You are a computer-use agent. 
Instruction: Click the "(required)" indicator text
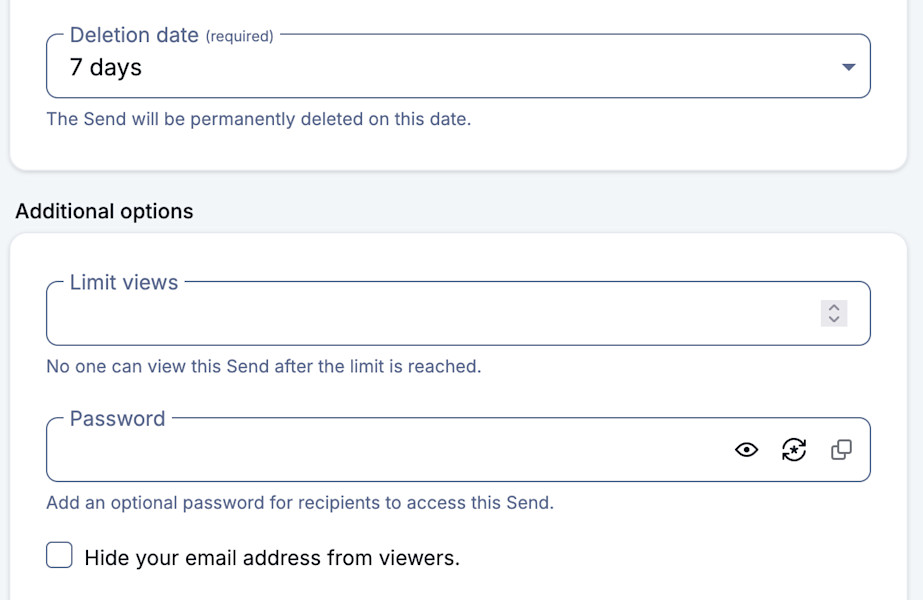tap(239, 36)
